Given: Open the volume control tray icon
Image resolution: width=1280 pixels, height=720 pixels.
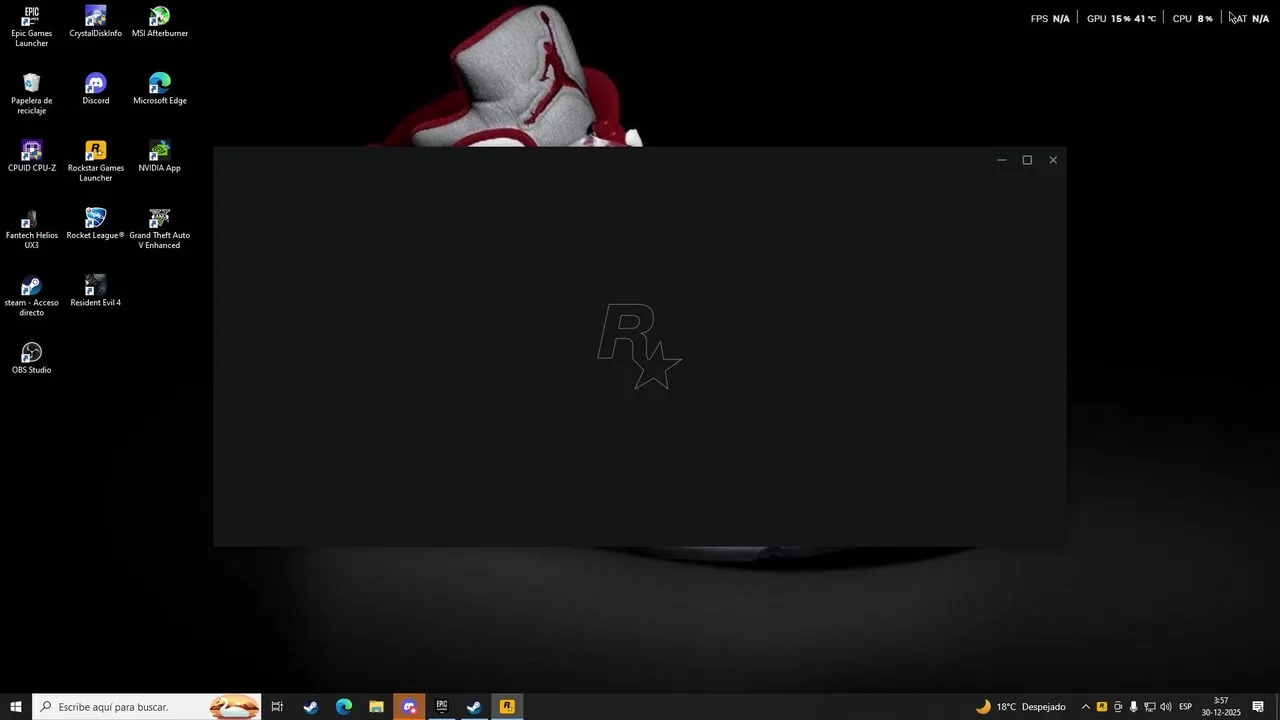Looking at the screenshot, I should pyautogui.click(x=1166, y=707).
